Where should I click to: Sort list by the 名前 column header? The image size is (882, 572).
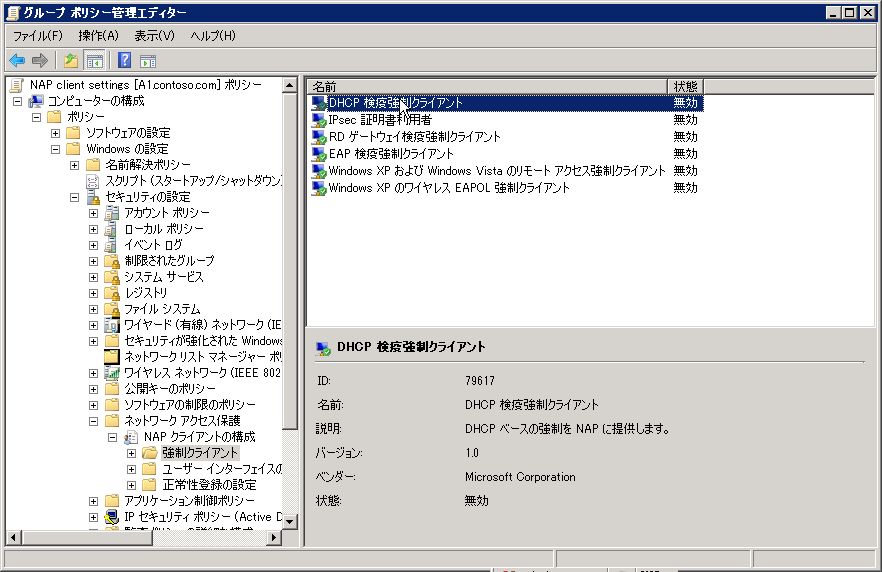487,86
